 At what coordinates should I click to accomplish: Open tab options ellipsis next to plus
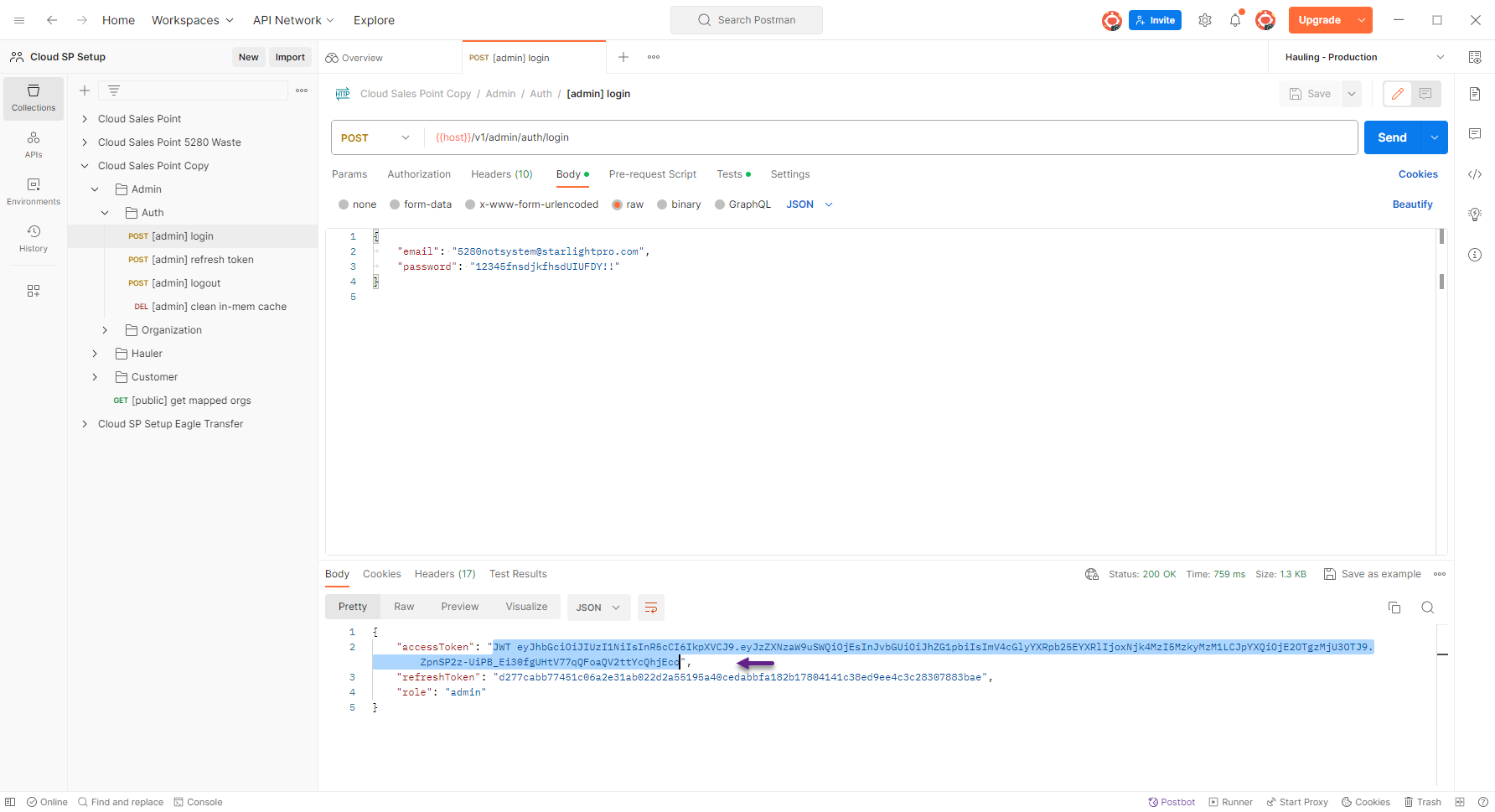pos(654,57)
